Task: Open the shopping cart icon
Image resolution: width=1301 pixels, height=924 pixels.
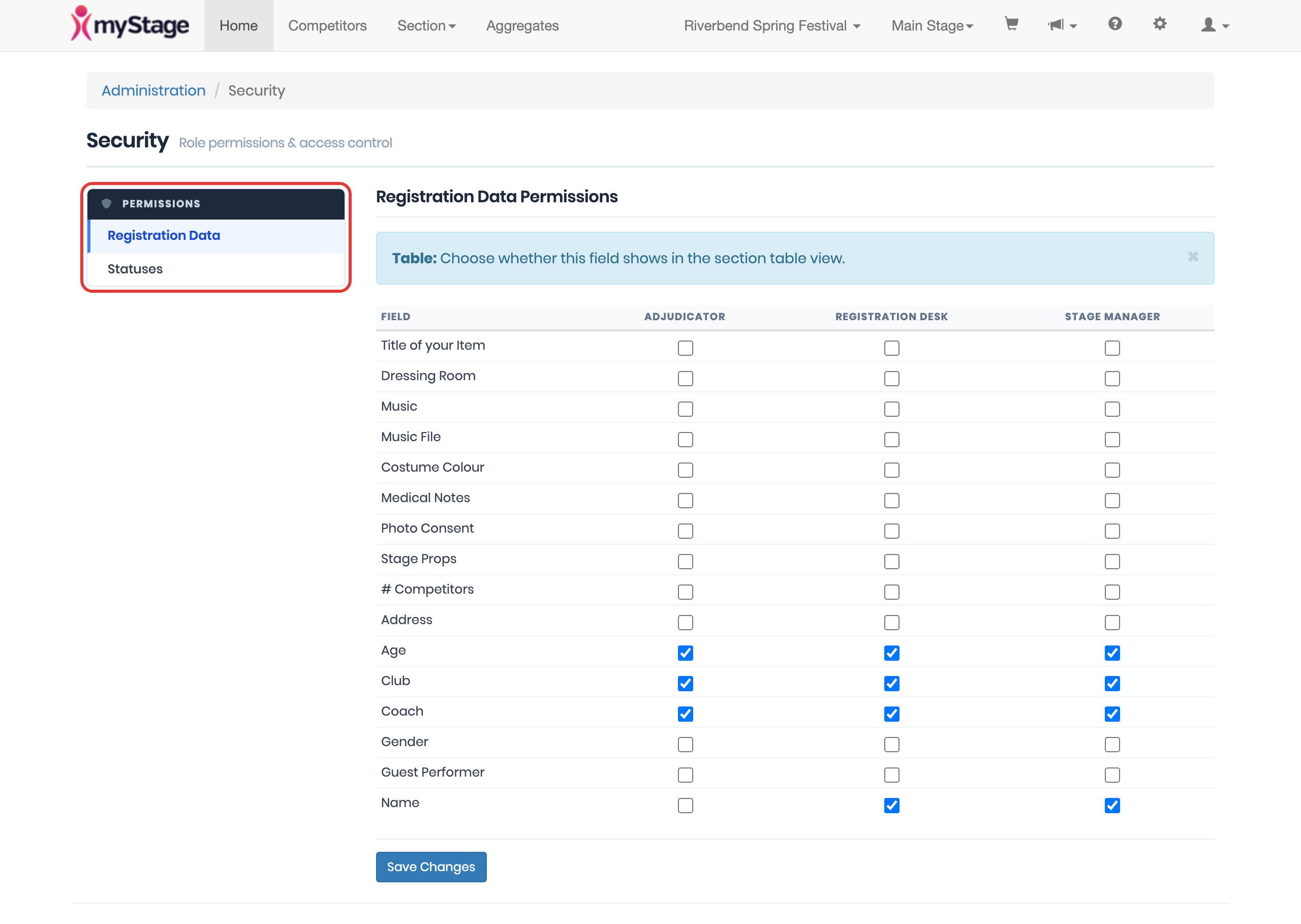Action: pos(1011,24)
